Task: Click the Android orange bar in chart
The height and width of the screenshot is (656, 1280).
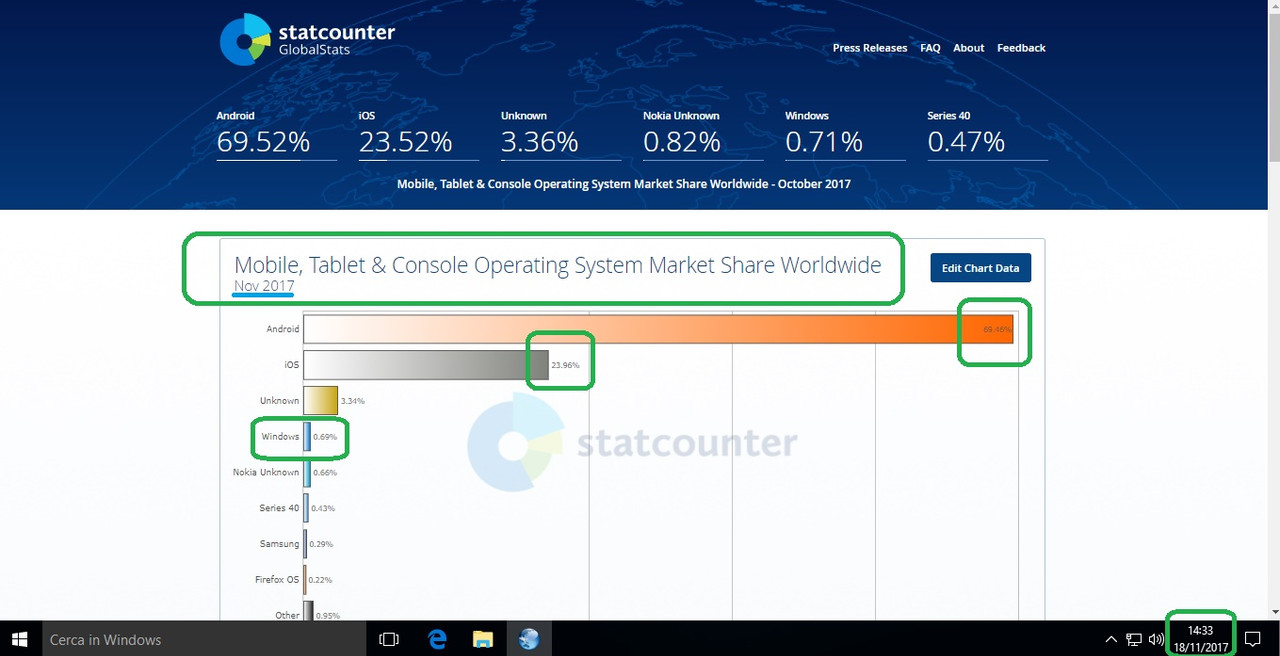Action: click(658, 329)
